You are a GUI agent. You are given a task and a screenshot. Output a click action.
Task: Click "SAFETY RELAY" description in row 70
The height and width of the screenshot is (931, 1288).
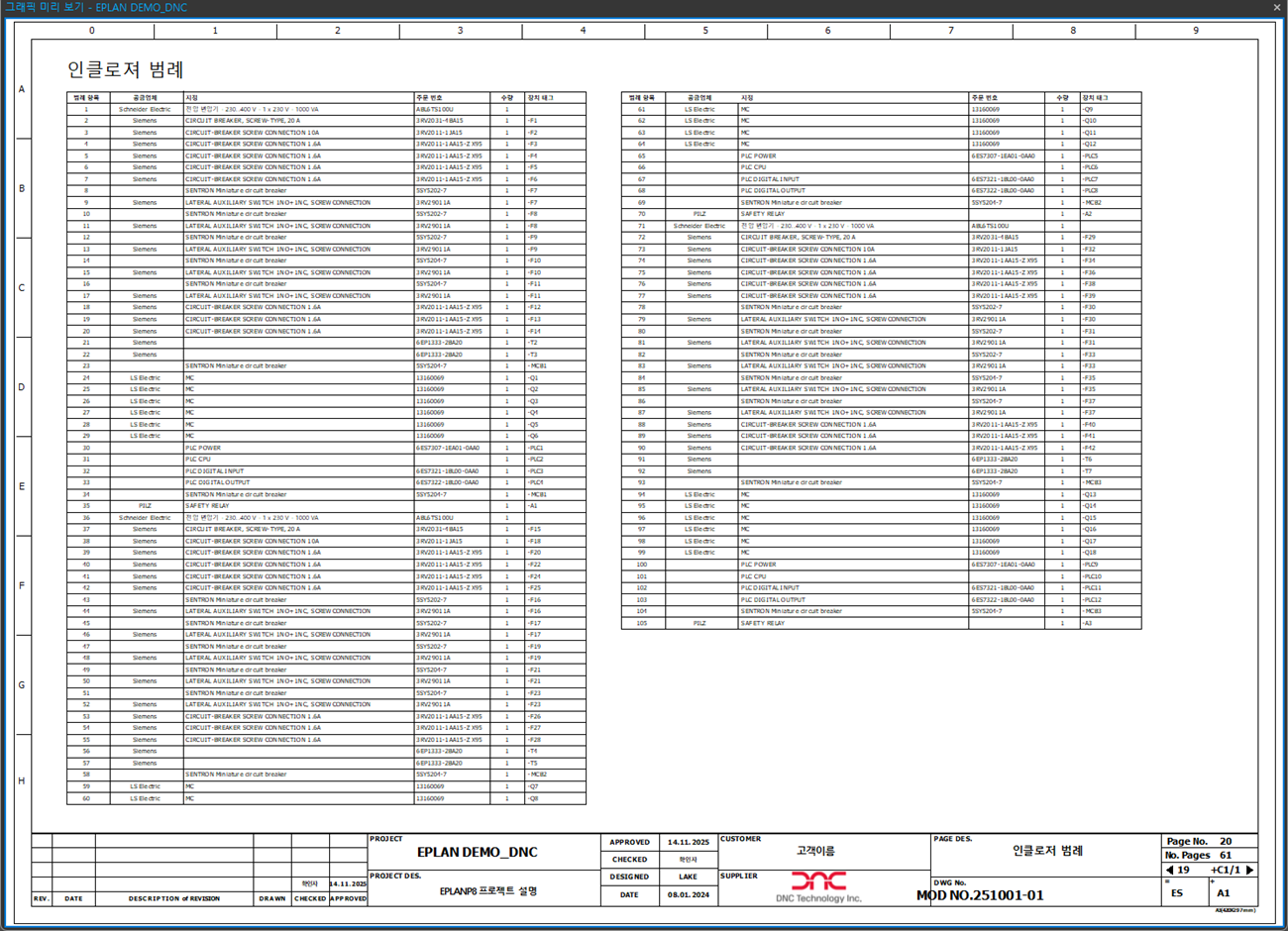coord(763,214)
